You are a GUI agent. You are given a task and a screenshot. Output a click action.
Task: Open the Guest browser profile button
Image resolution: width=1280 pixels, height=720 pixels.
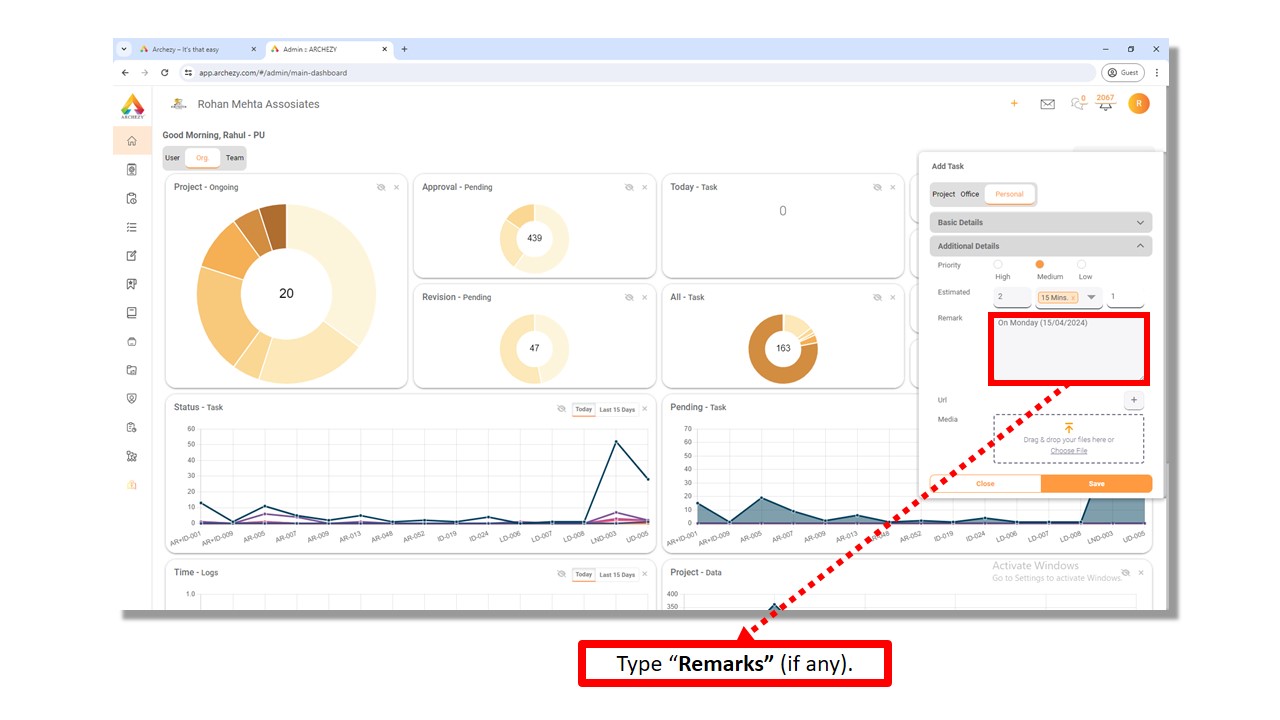coord(1123,73)
